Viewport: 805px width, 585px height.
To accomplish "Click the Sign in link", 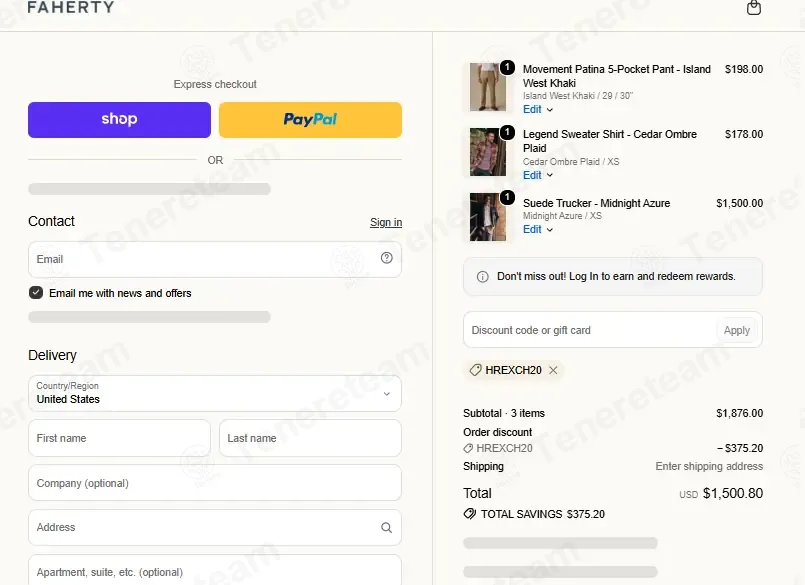I will (386, 222).
